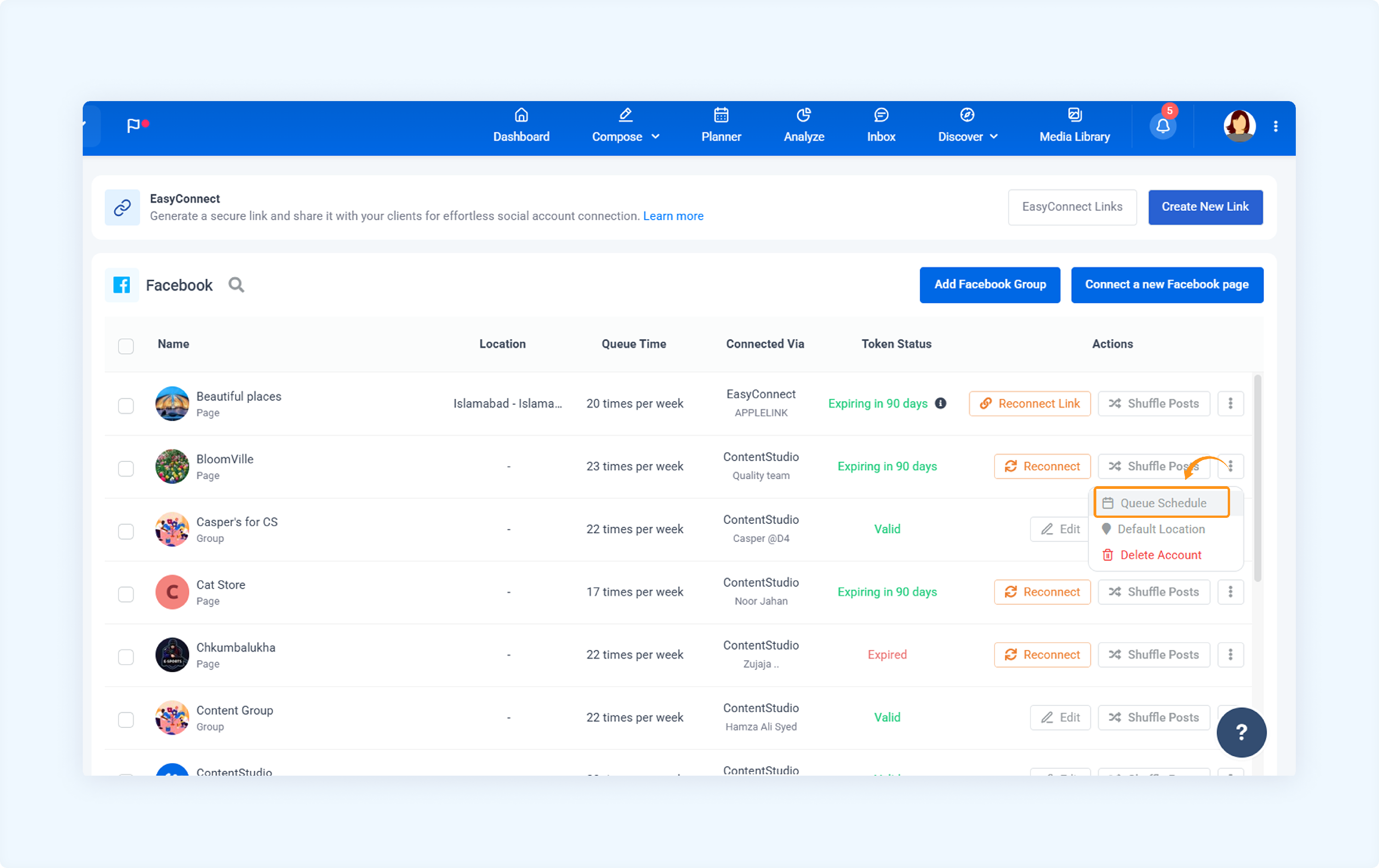Image resolution: width=1379 pixels, height=868 pixels.
Task: Click the Beautiful places page avatar
Action: [x=172, y=403]
